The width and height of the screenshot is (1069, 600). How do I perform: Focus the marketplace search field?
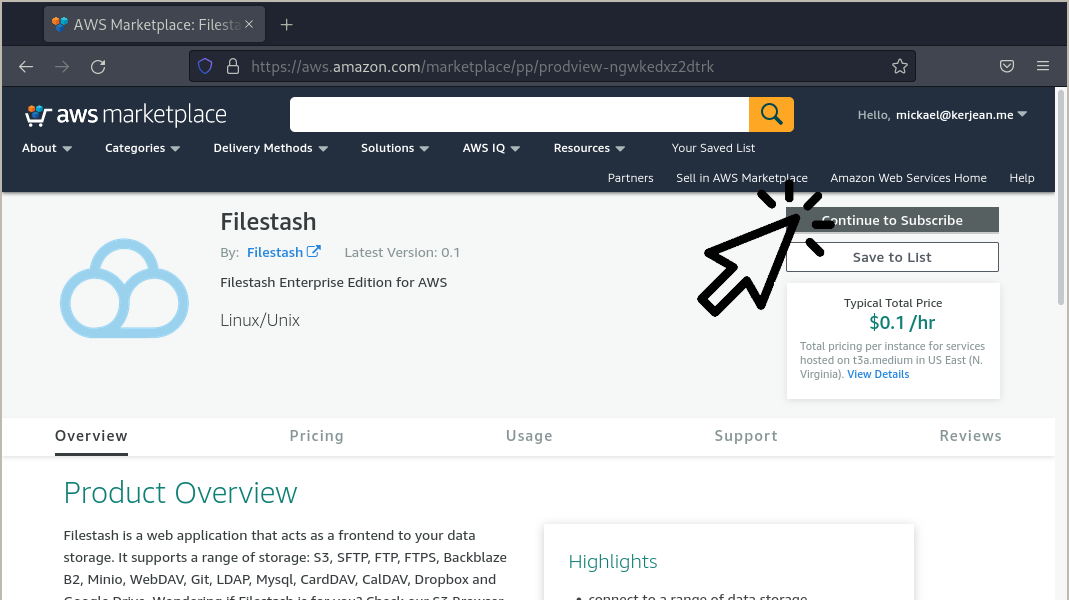click(520, 114)
